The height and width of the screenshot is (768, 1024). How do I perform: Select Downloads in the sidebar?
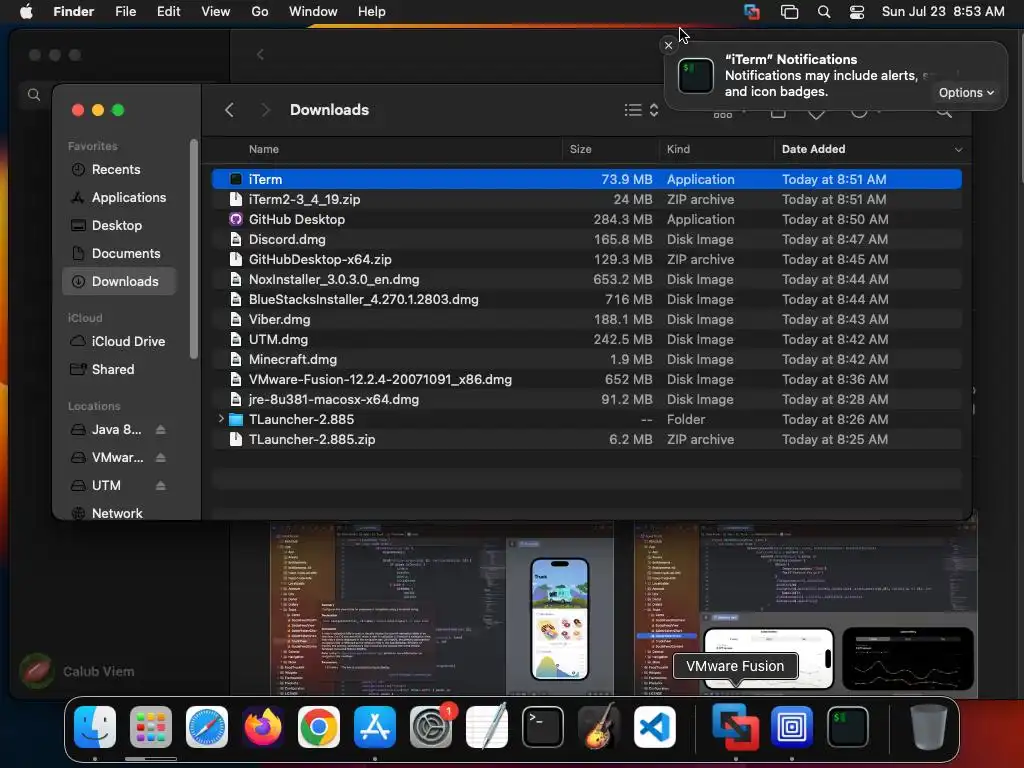(x=119, y=281)
